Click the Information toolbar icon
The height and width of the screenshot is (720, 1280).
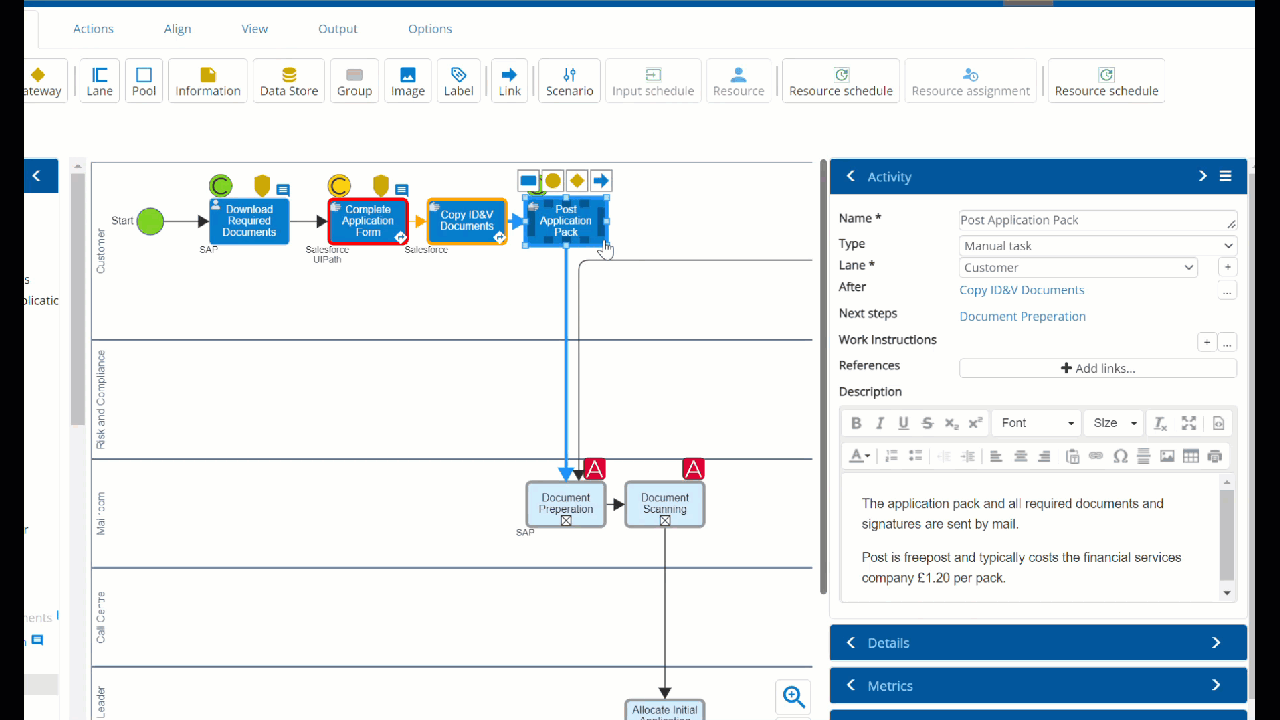(x=208, y=80)
